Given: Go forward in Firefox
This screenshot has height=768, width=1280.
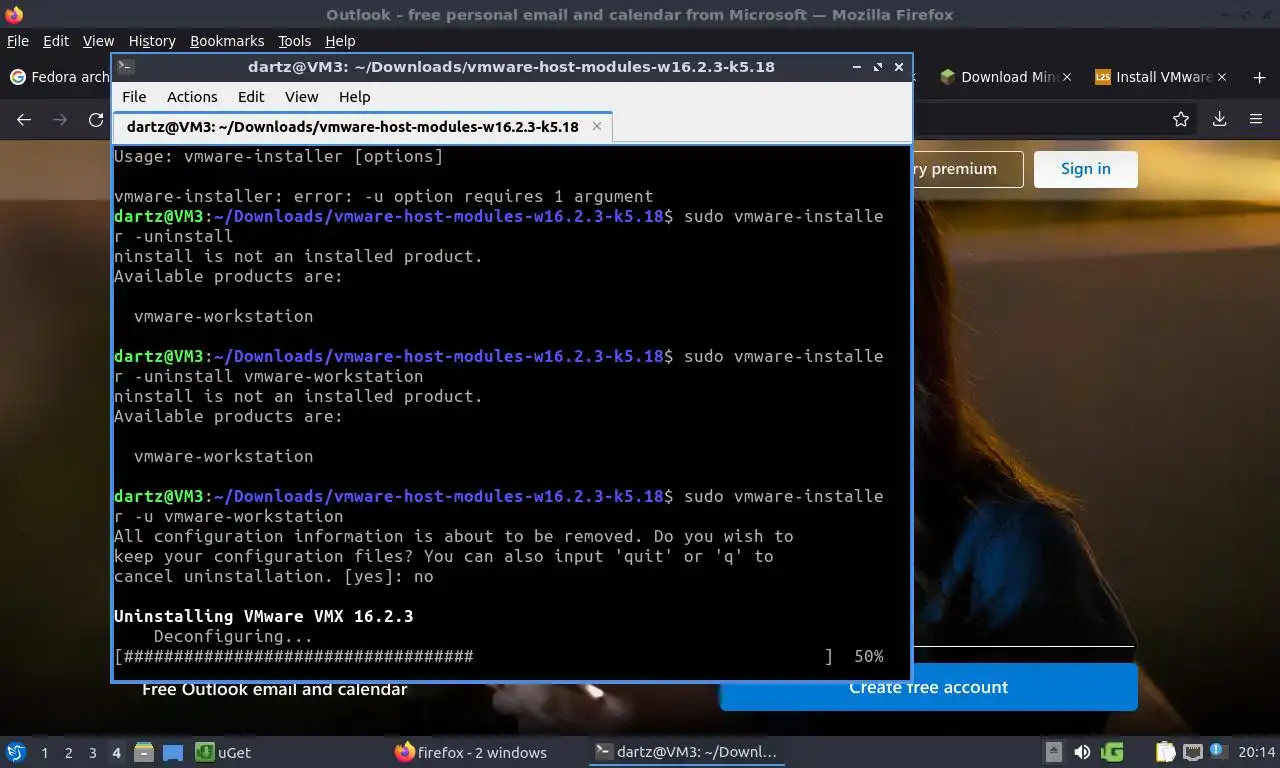Looking at the screenshot, I should 60,119.
